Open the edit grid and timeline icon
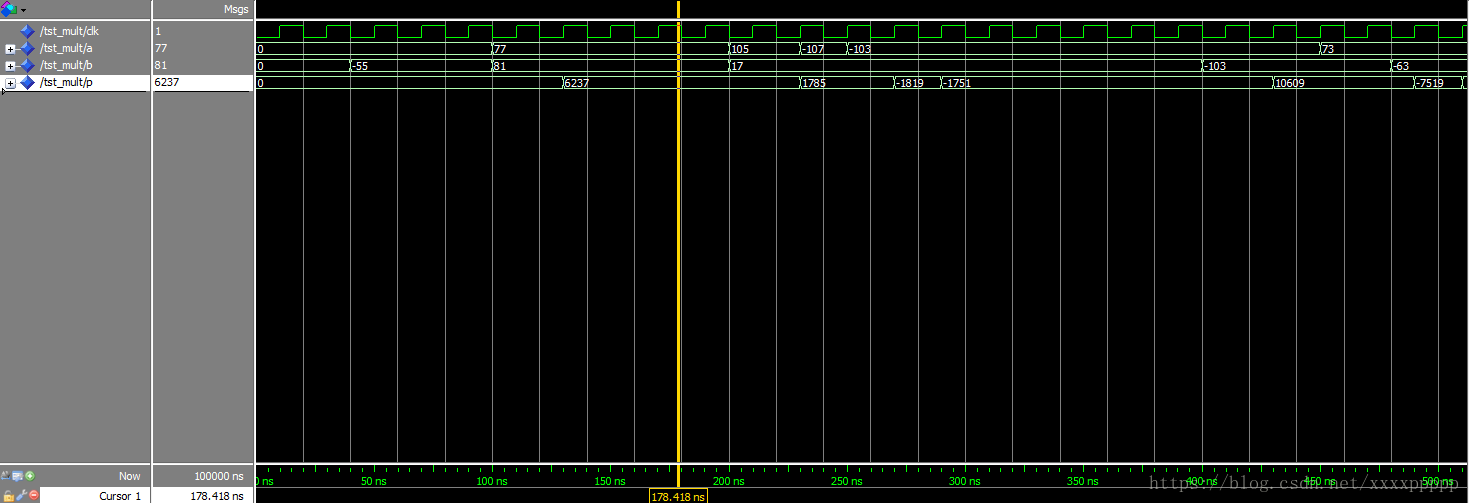 point(18,476)
